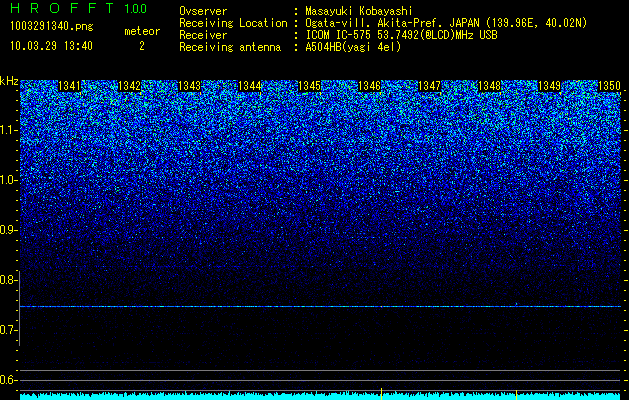Click the Receiver label
The width and height of the screenshot is (629, 400).
(x=203, y=35)
